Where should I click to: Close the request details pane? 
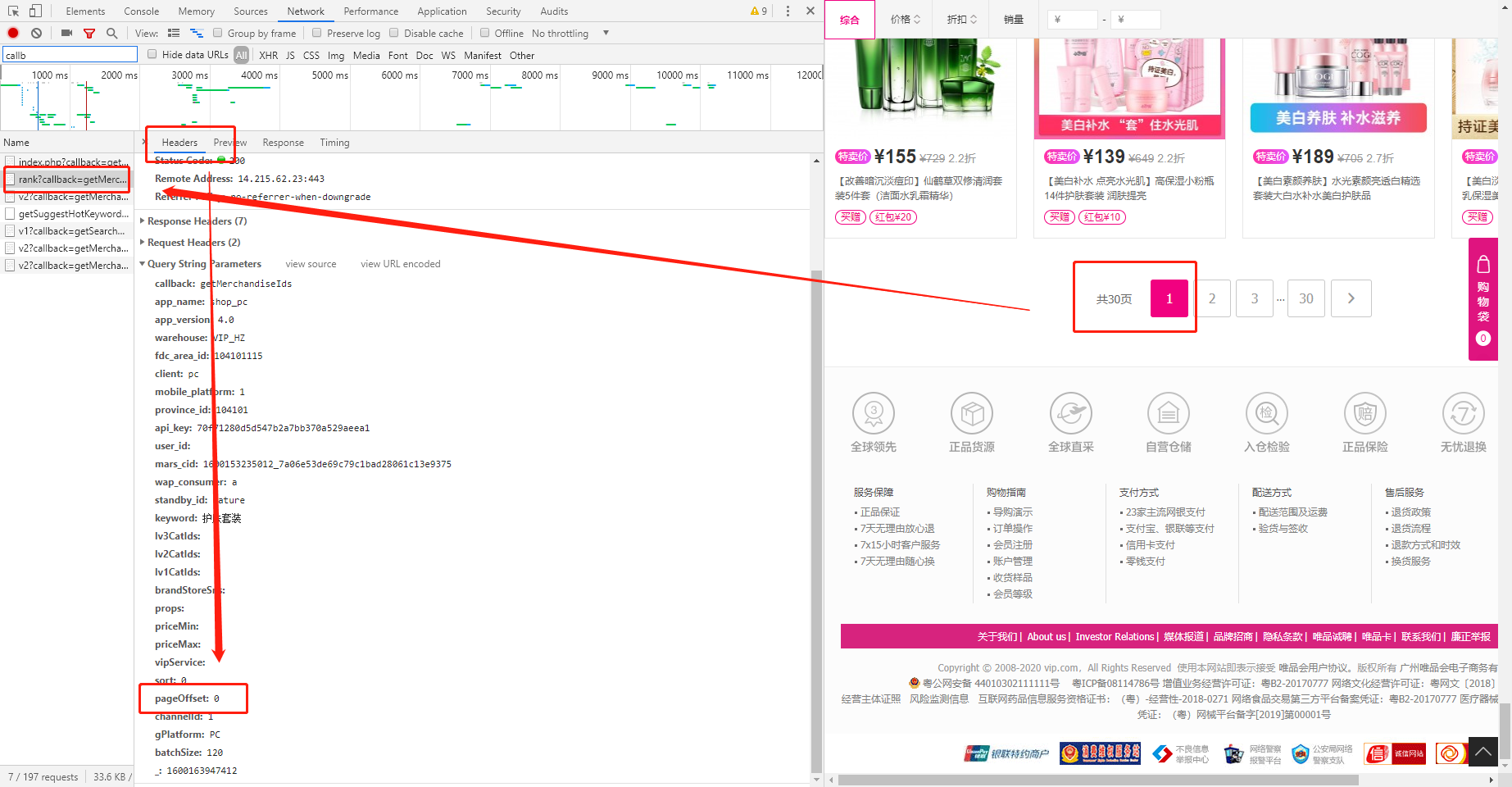144,142
